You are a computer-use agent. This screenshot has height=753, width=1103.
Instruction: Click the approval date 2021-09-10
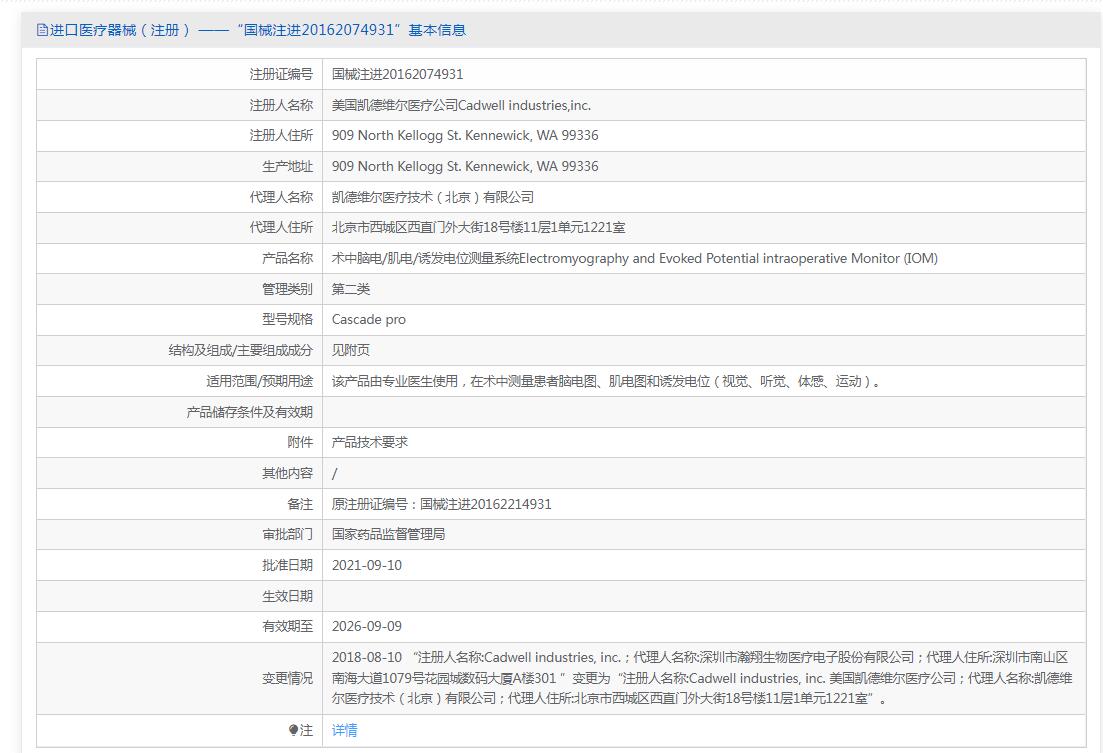point(366,565)
